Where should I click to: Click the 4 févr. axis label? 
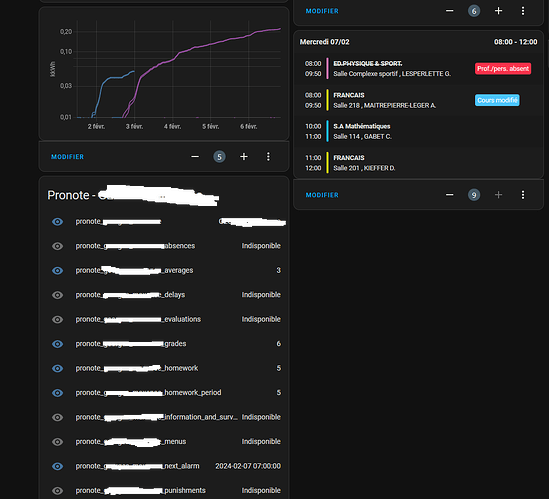click(x=173, y=126)
